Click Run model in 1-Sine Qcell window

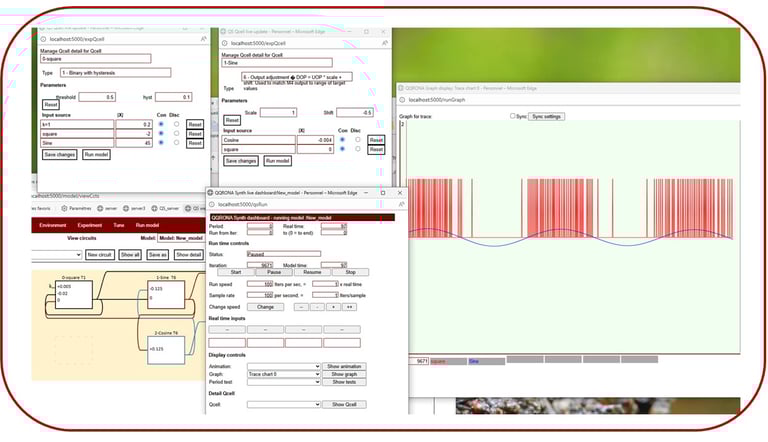[x=278, y=161]
